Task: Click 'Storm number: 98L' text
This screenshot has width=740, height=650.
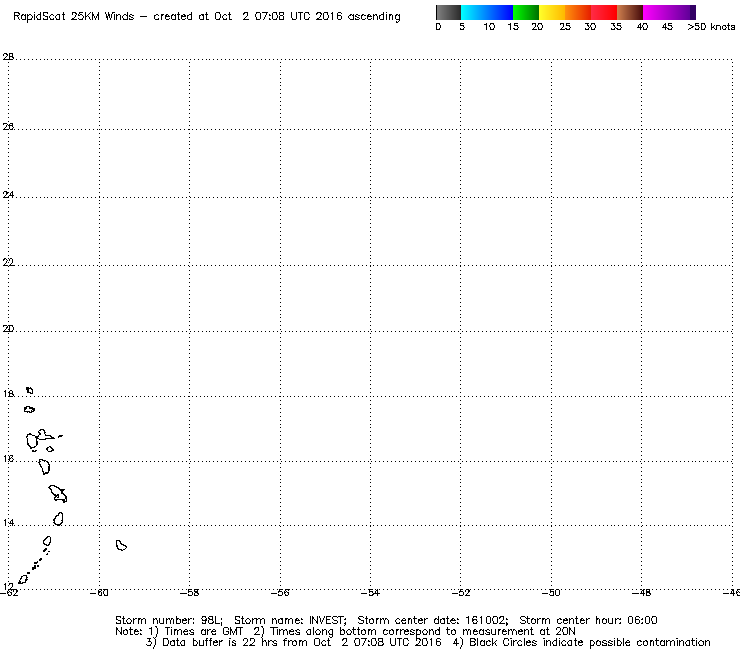Action: pyautogui.click(x=168, y=620)
